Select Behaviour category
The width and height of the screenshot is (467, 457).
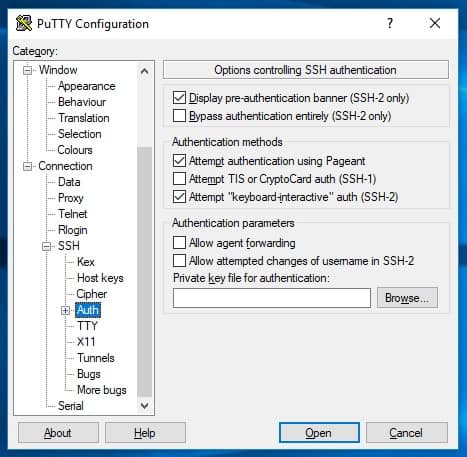[x=82, y=102]
